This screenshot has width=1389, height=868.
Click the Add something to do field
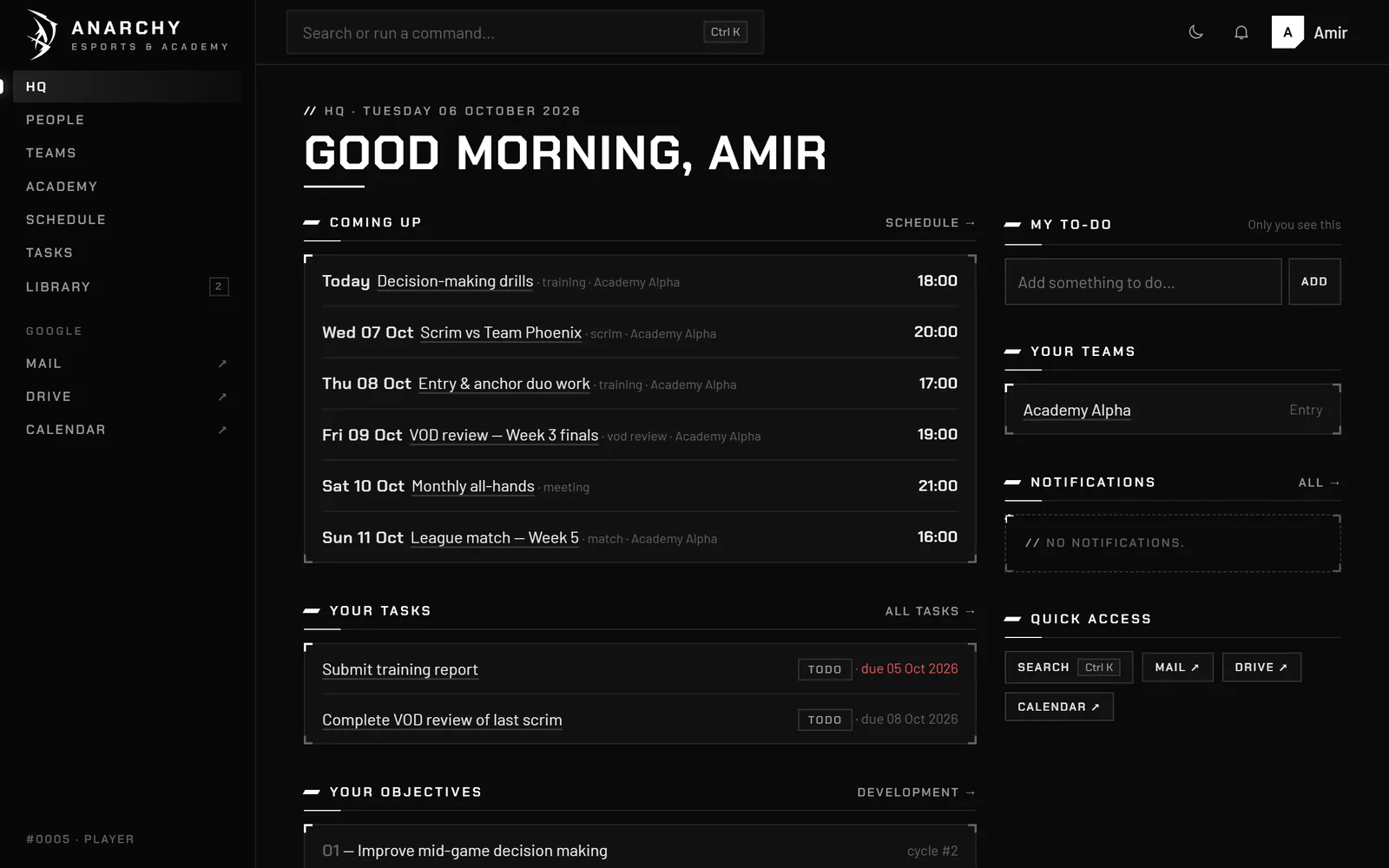click(x=1142, y=282)
